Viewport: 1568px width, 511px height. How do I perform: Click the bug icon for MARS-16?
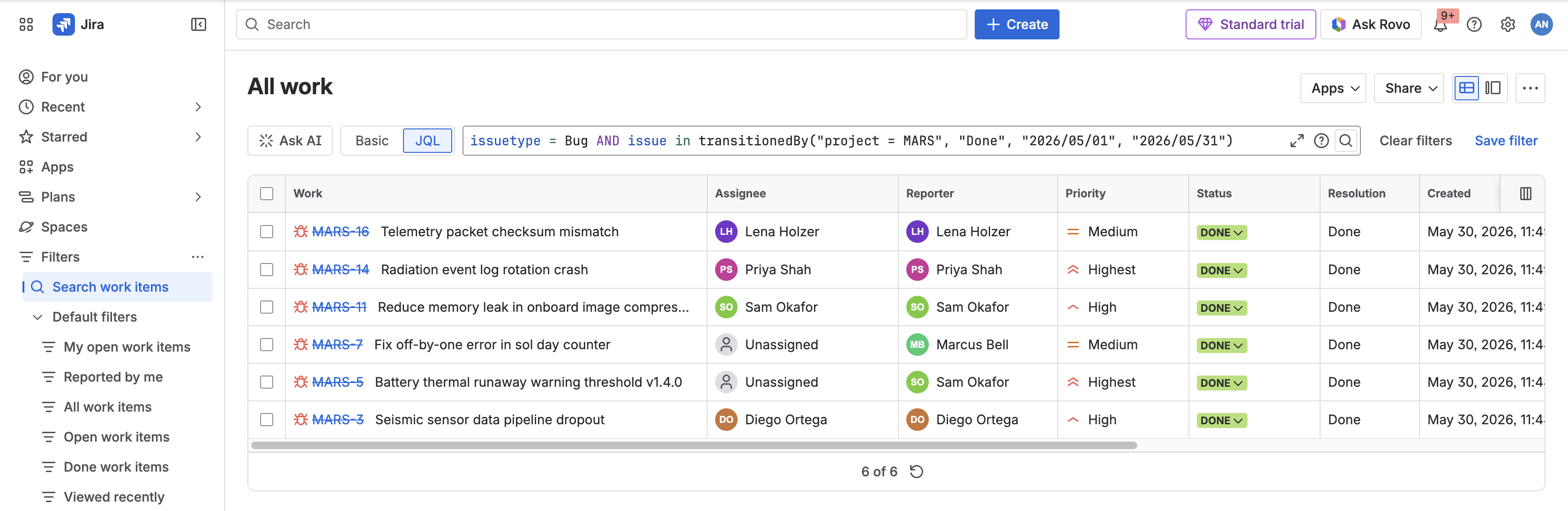[x=301, y=232]
